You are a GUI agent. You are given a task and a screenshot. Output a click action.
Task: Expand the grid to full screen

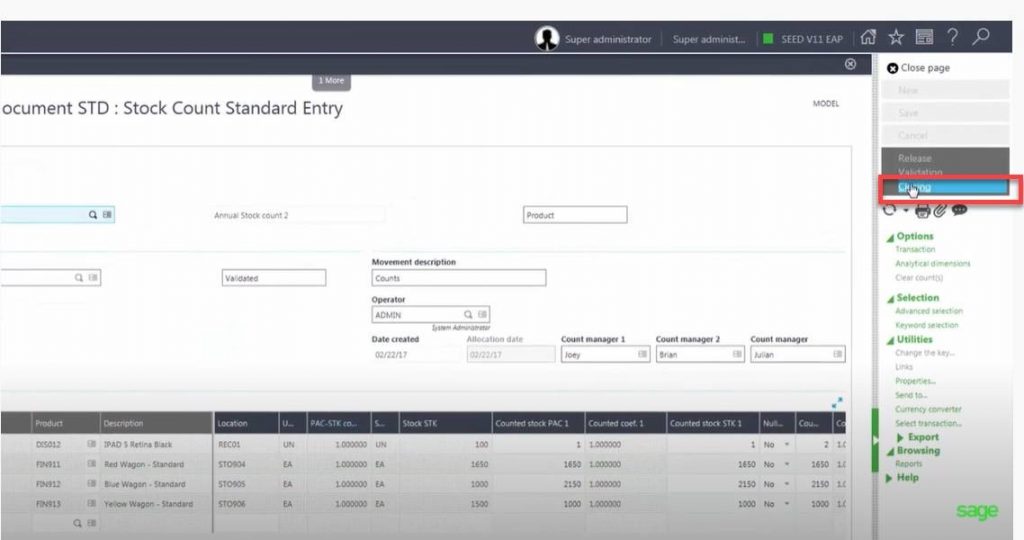click(836, 403)
